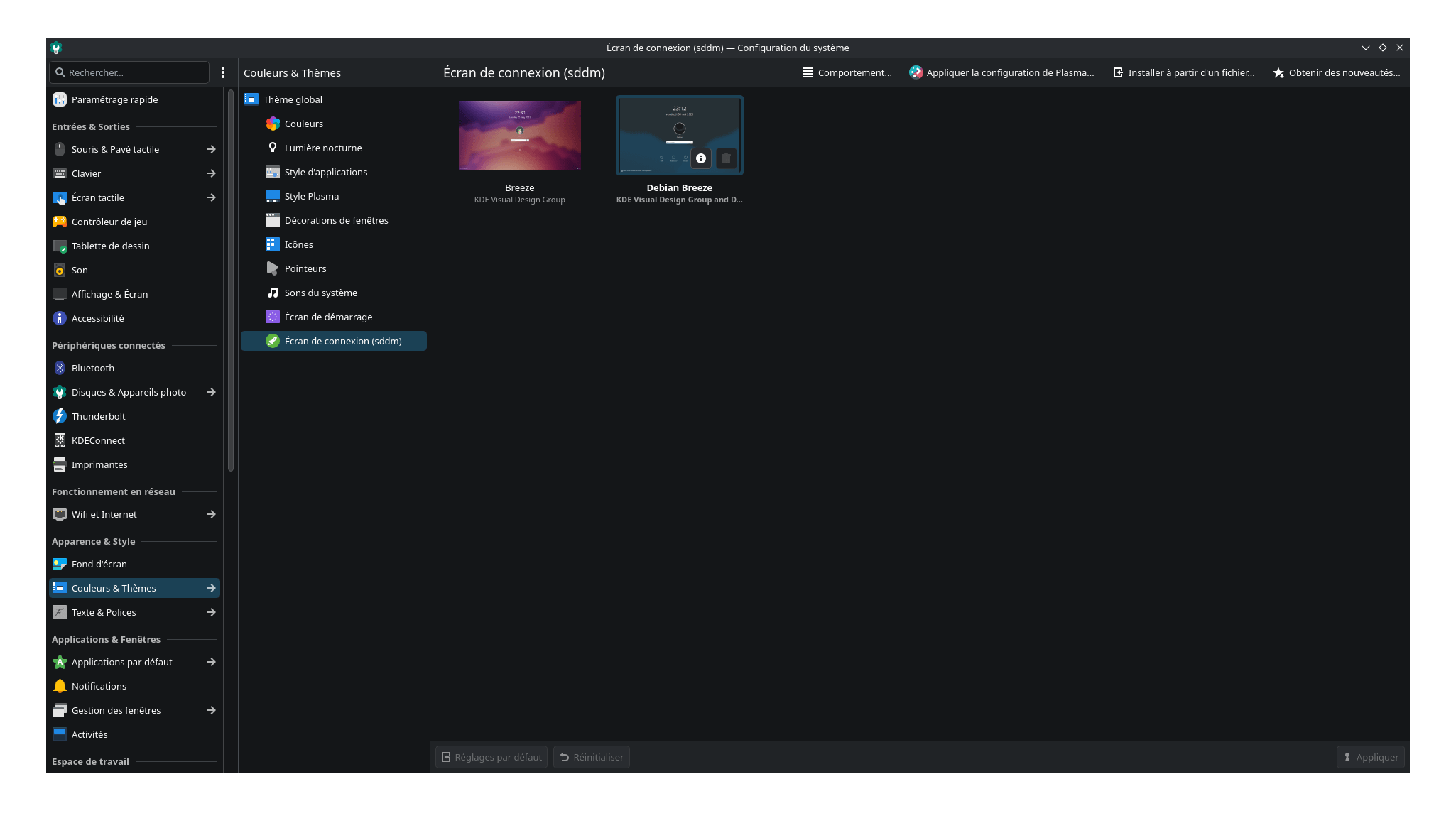
Task: Open Affichage & Écran settings
Action: (x=134, y=294)
